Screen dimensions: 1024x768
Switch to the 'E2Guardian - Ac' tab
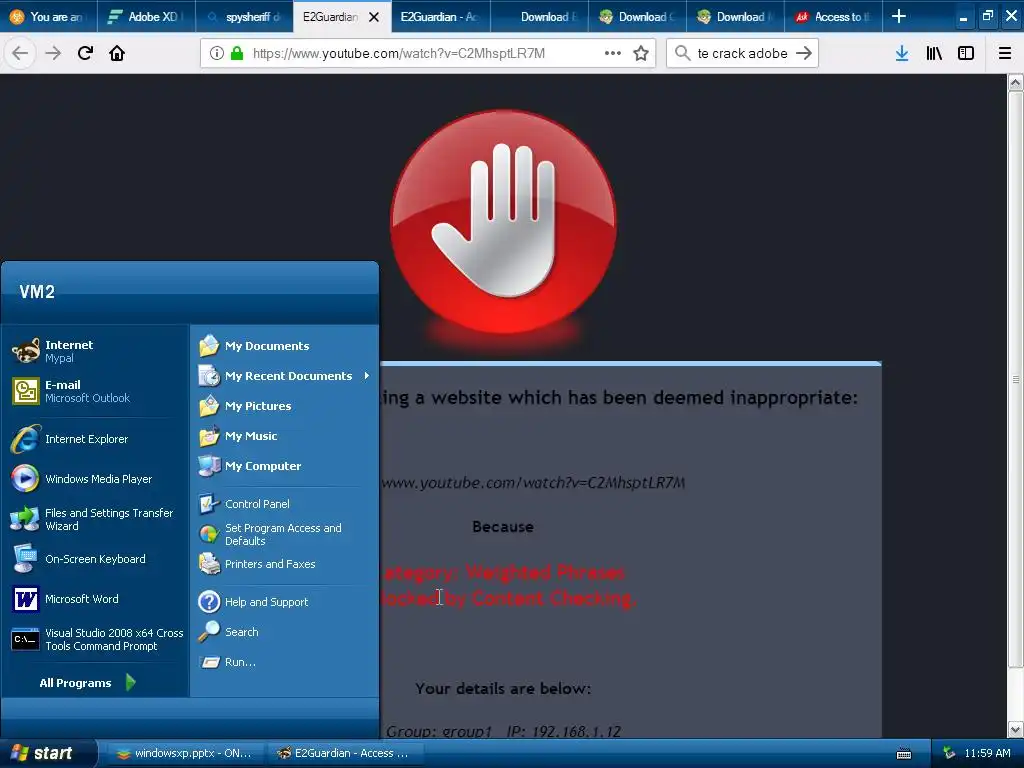(441, 17)
